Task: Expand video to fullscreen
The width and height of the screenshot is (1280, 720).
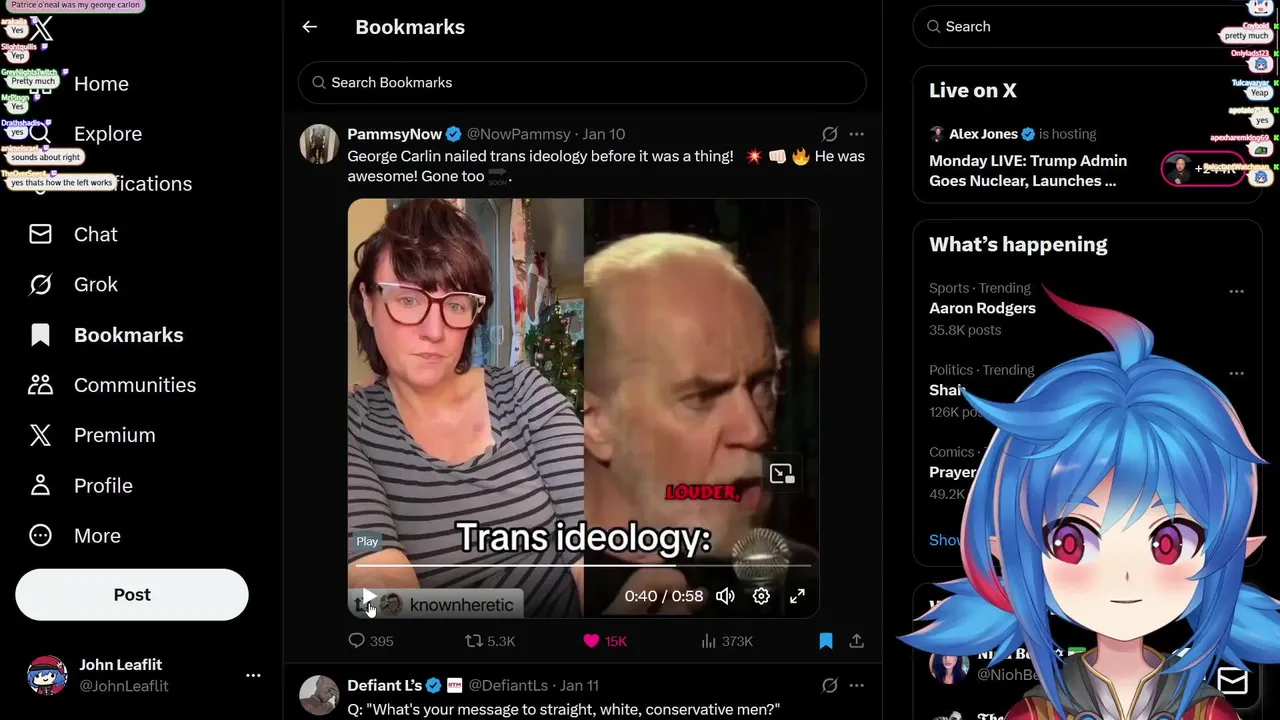Action: [797, 596]
